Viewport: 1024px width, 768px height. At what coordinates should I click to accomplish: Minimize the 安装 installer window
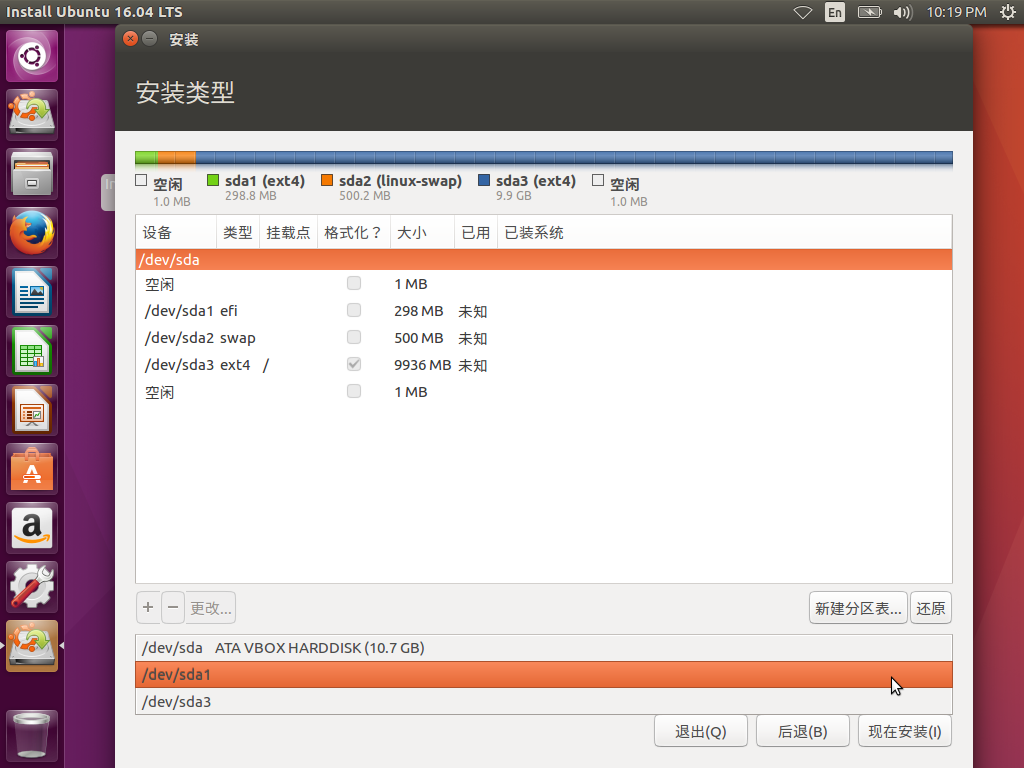click(150, 39)
